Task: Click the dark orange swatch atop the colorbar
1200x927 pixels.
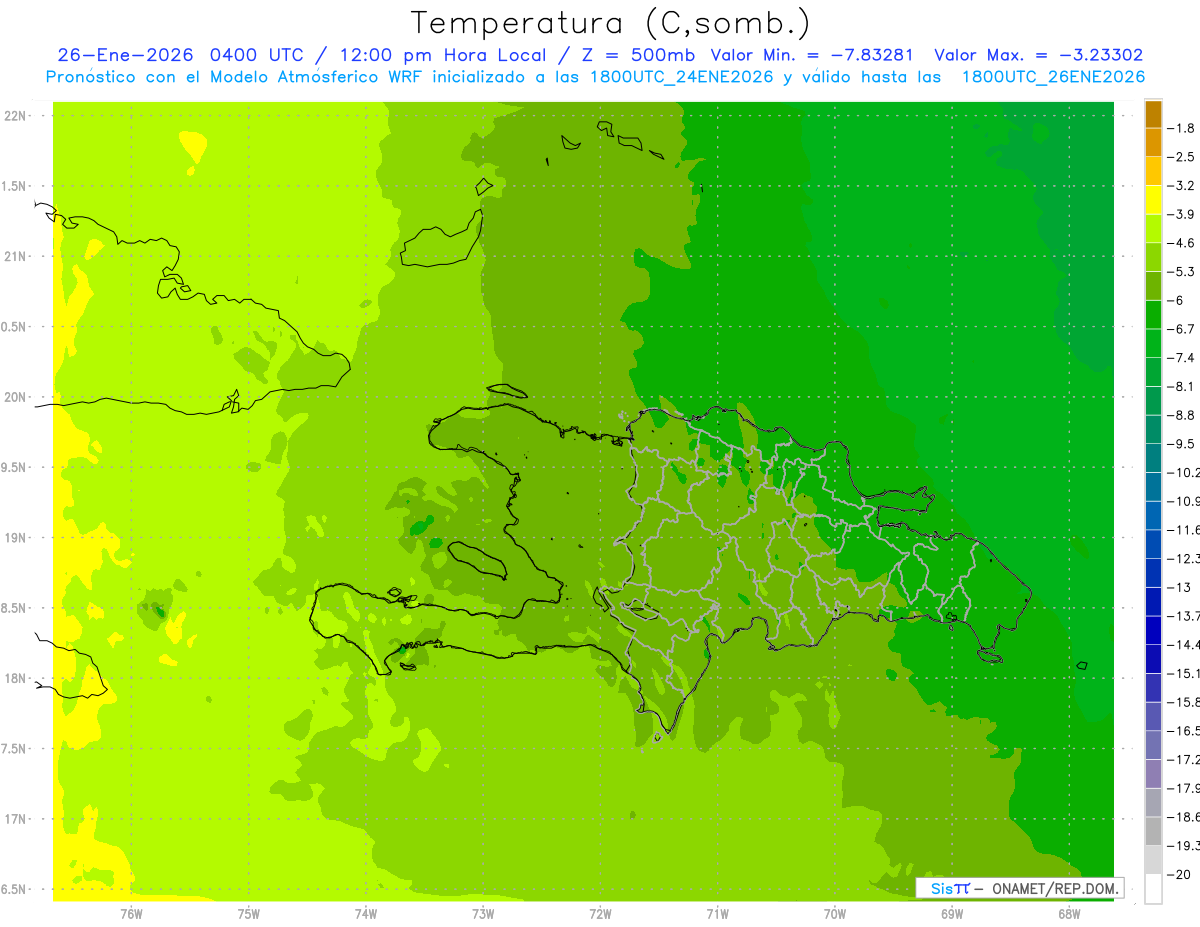Action: (1153, 114)
